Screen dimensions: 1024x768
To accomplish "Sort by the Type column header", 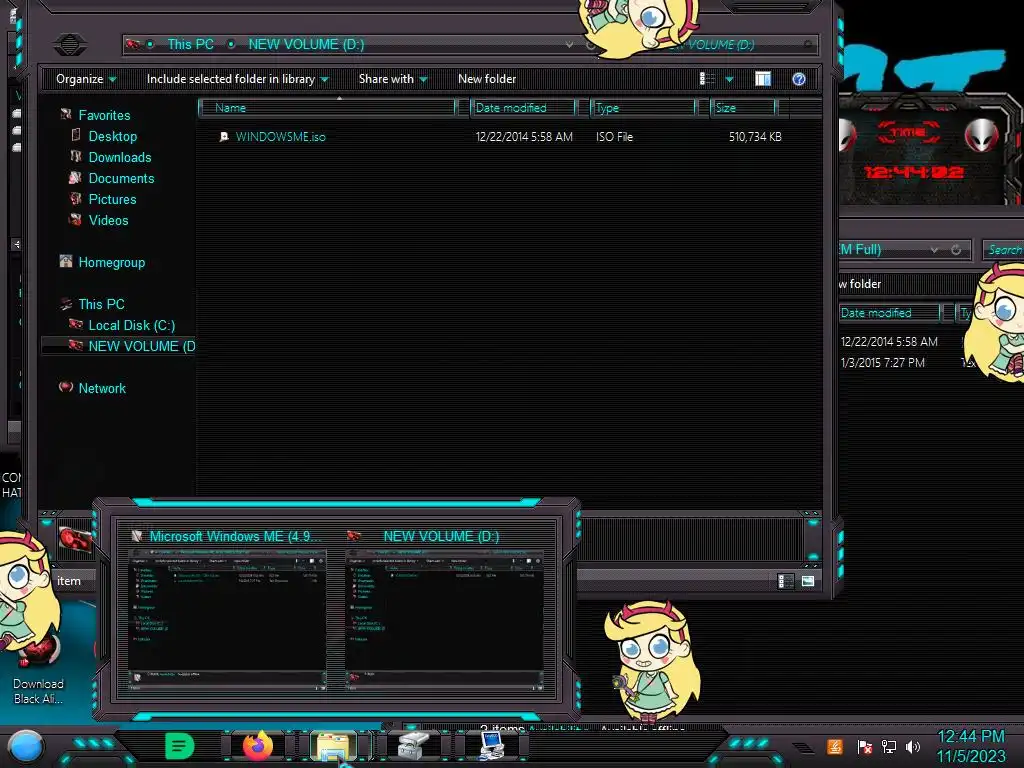I will [x=643, y=108].
